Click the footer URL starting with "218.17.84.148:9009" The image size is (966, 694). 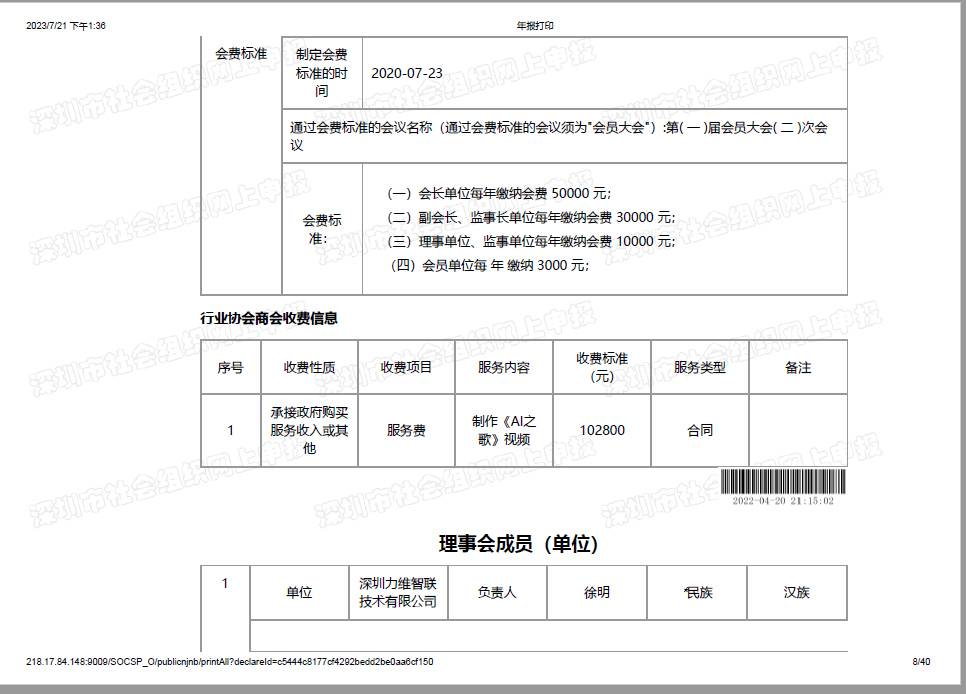[230, 662]
